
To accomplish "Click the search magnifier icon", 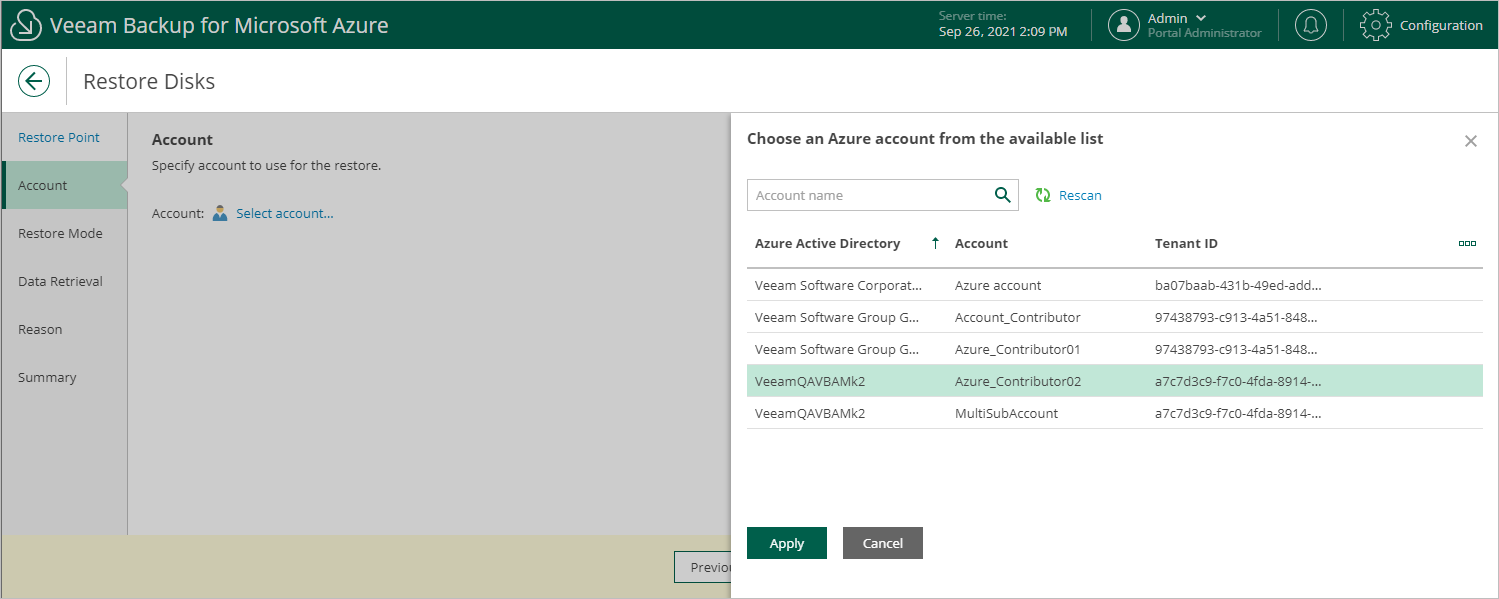I will click(1003, 195).
